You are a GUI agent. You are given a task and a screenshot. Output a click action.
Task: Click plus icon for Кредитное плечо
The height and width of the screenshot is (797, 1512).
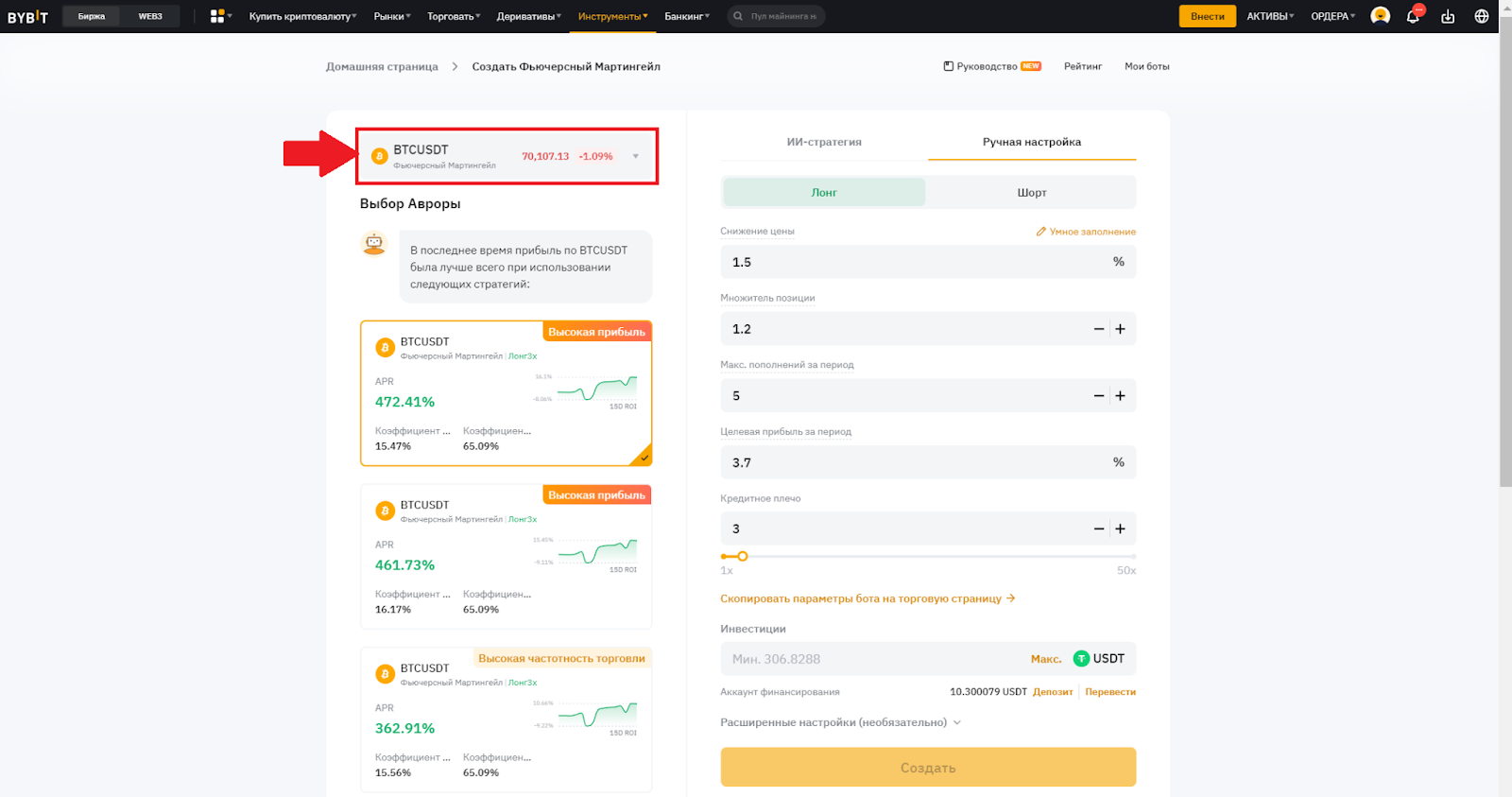(x=1120, y=529)
